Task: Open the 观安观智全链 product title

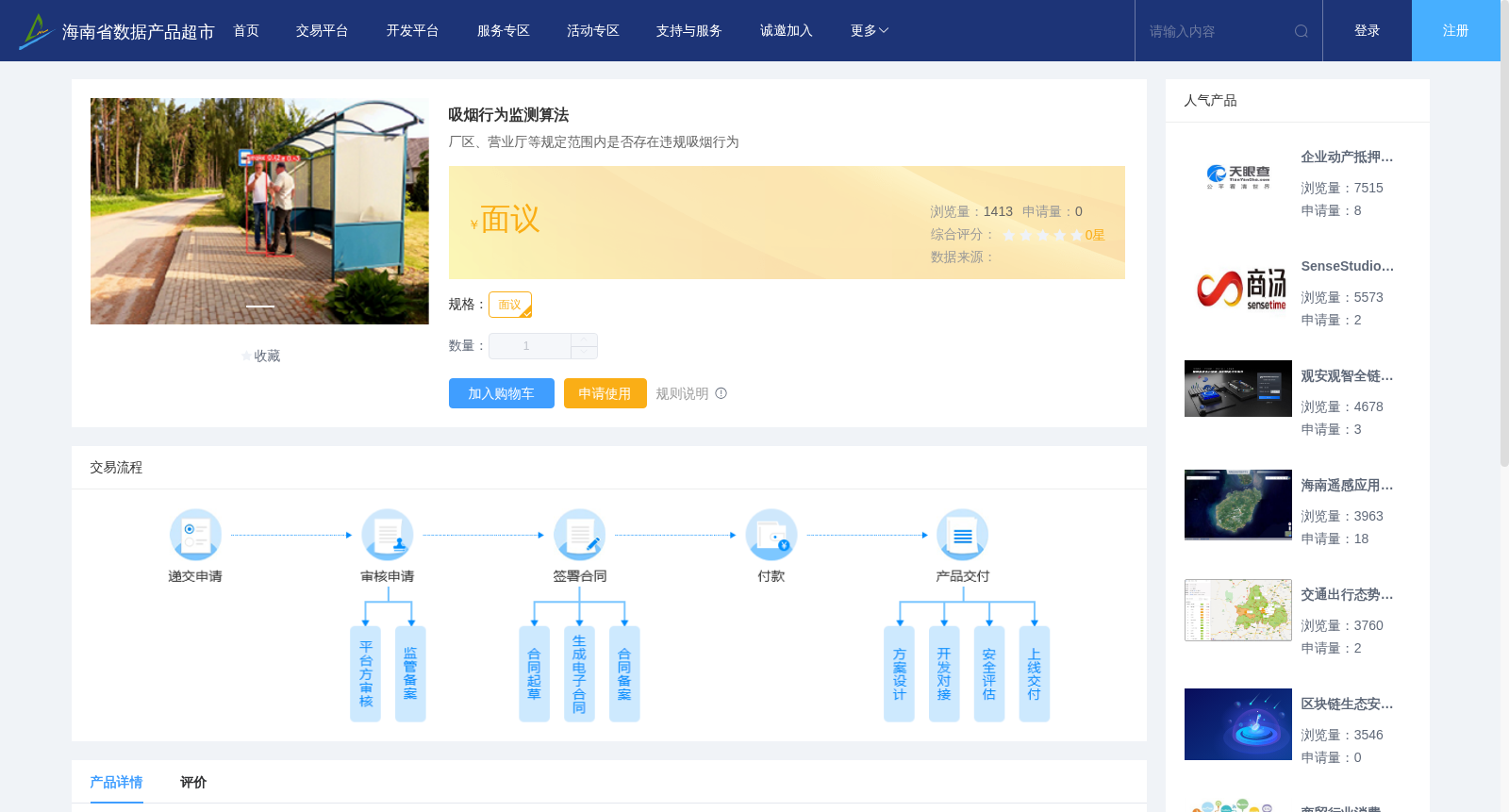Action: pyautogui.click(x=1347, y=376)
